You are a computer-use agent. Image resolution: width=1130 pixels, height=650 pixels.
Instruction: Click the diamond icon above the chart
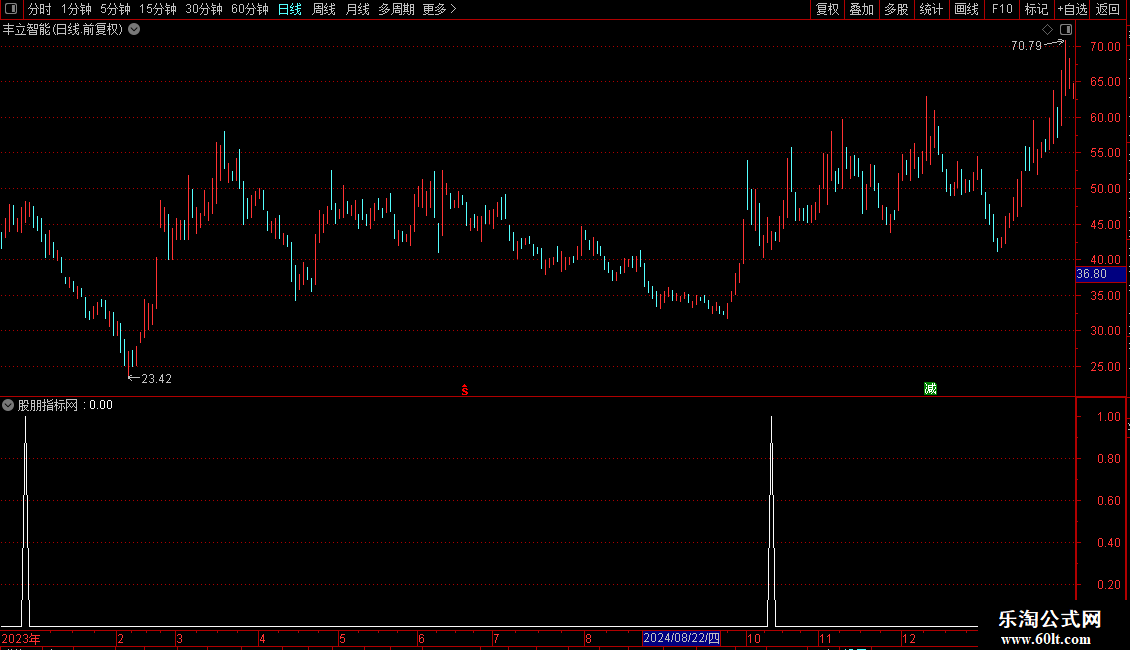1048,30
